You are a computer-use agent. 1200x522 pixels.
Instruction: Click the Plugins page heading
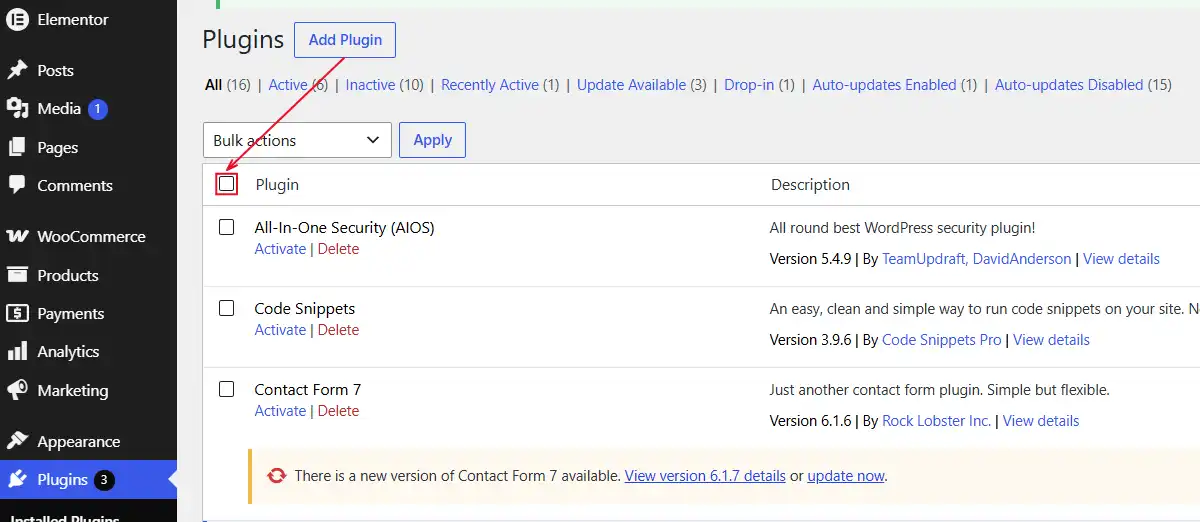point(244,40)
